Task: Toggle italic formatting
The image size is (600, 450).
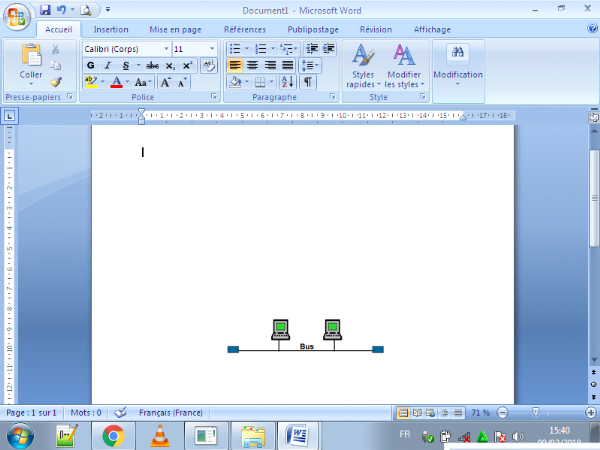Action: 108,65
